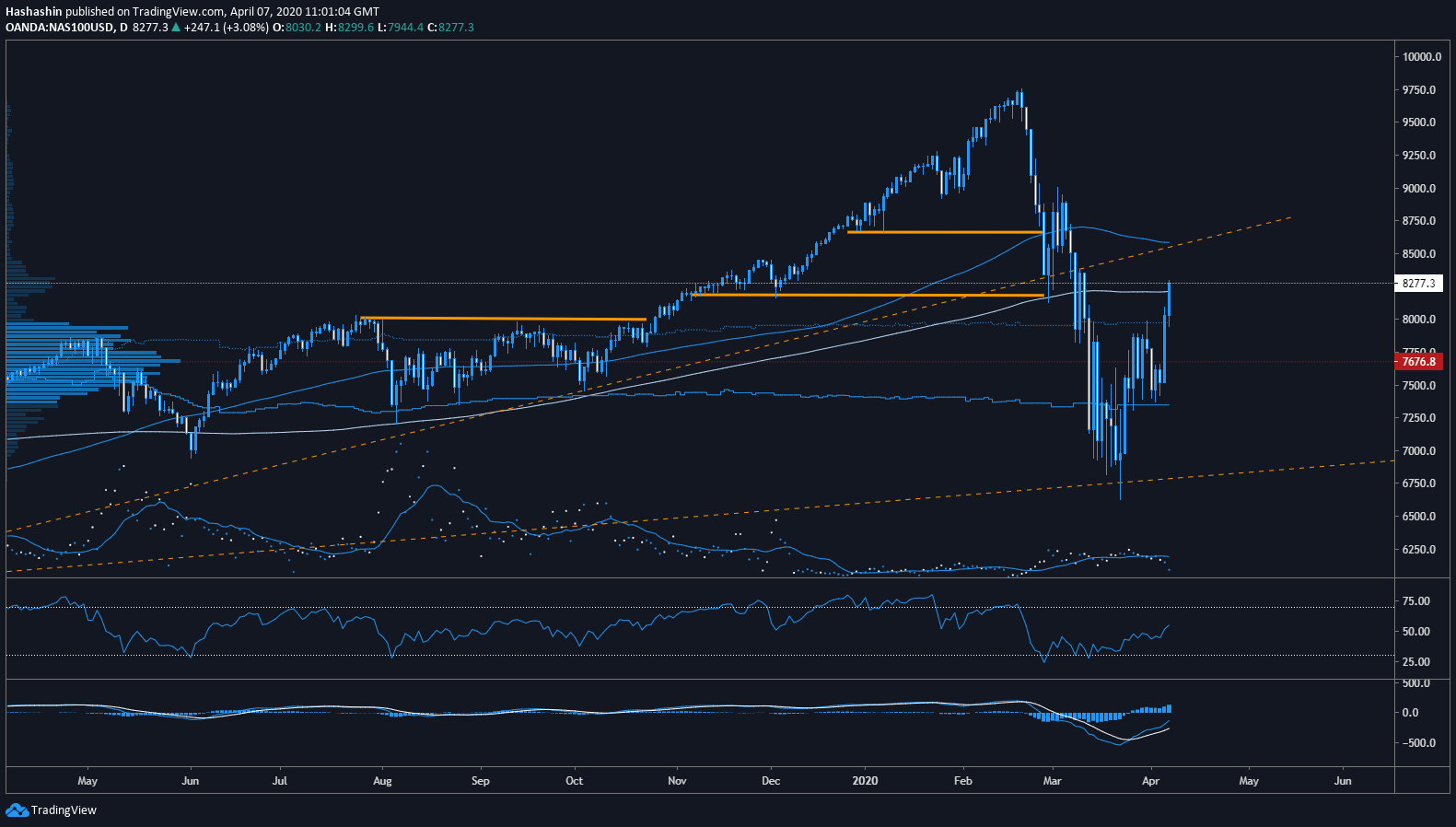Click the 8000.0 price axis label
This screenshot has width=1456, height=827.
[x=1419, y=320]
